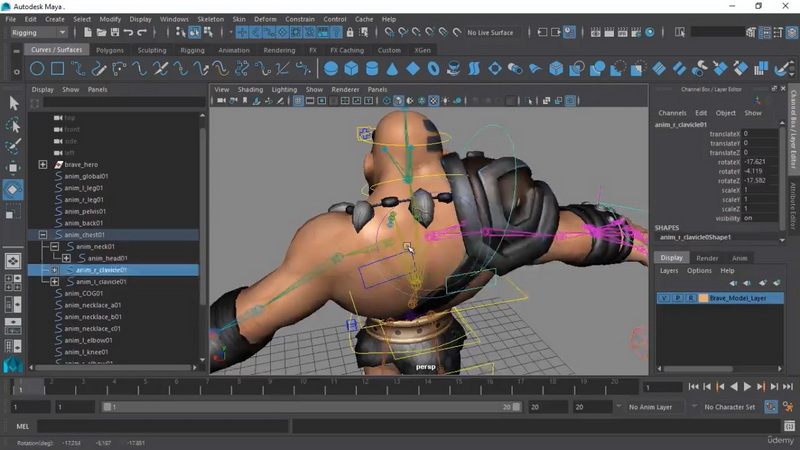This screenshot has width=800, height=450.
Task: Expand the anim_r_clavicle01 node
Action: coord(55,270)
